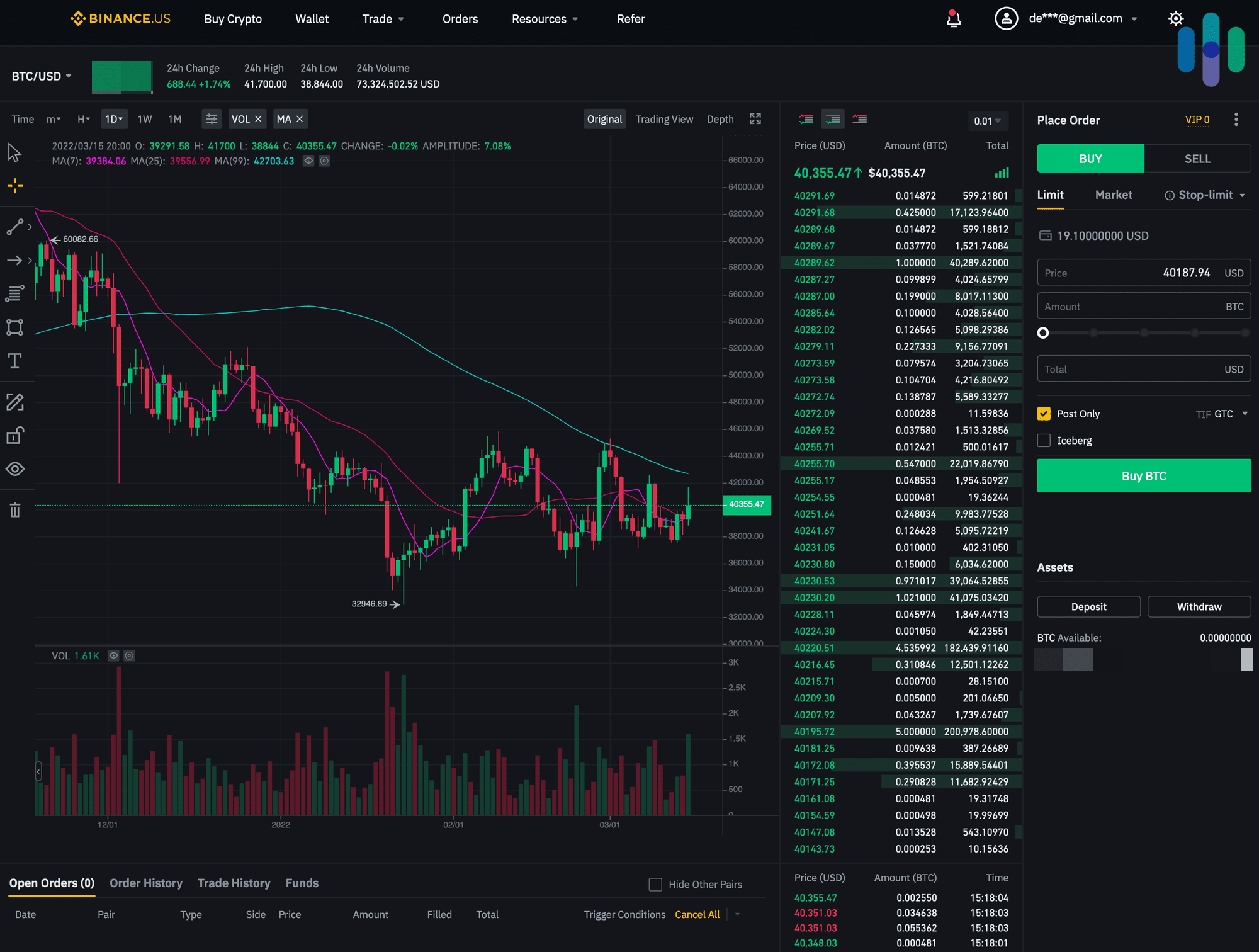
Task: Open notifications via the bell icon
Action: click(954, 19)
